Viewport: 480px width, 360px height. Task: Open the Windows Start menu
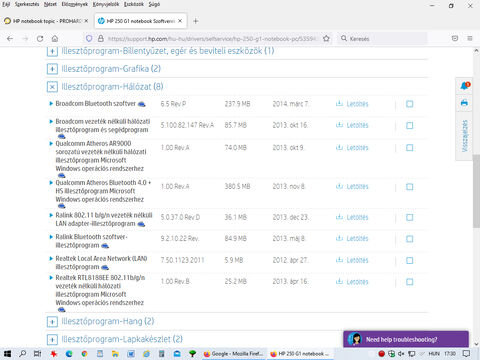pyautogui.click(x=7, y=354)
